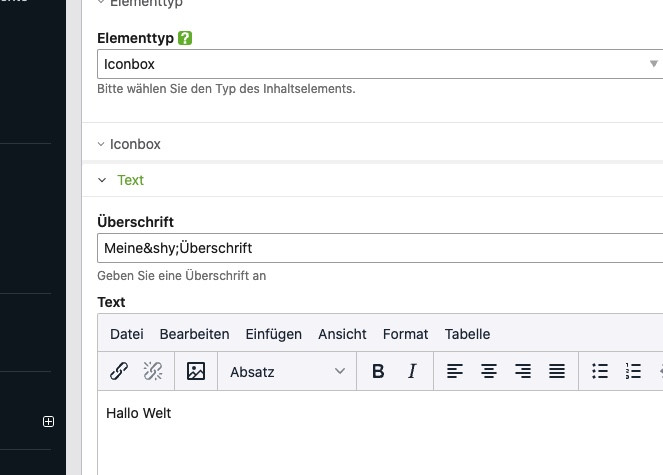
Task: Open the Datei menu
Action: (127, 334)
